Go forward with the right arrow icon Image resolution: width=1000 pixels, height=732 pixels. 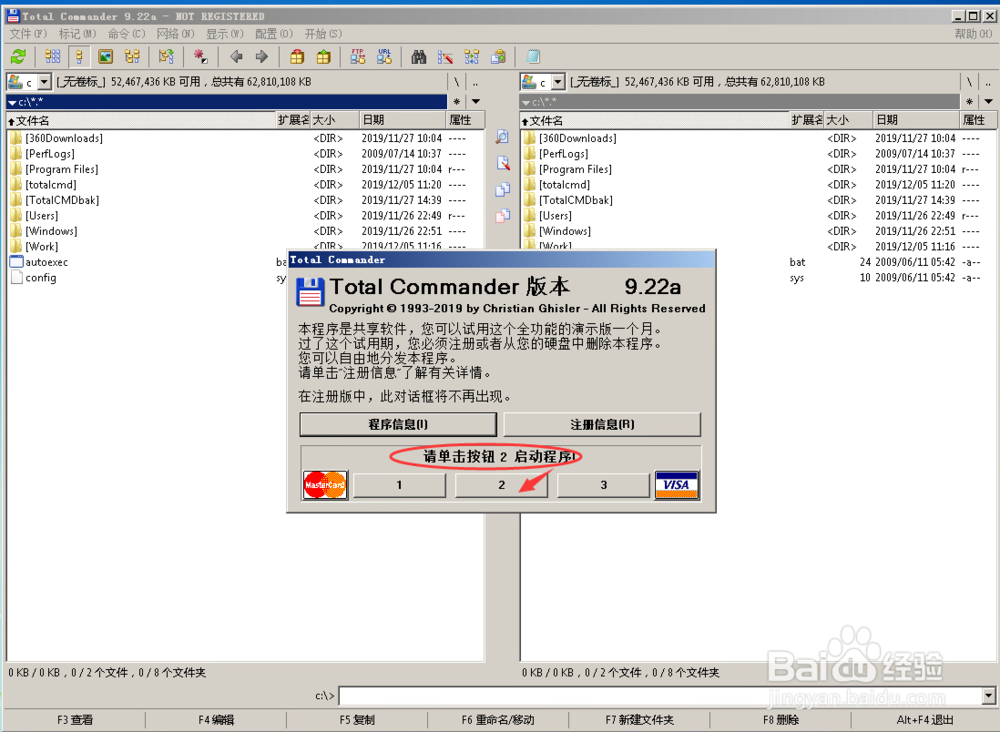(x=261, y=57)
